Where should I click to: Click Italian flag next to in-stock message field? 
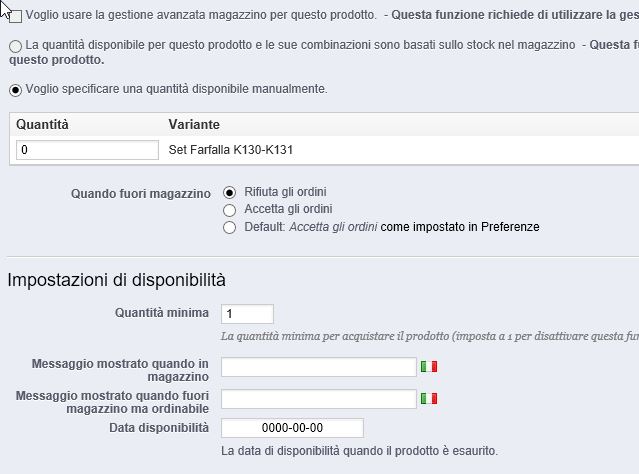click(429, 367)
